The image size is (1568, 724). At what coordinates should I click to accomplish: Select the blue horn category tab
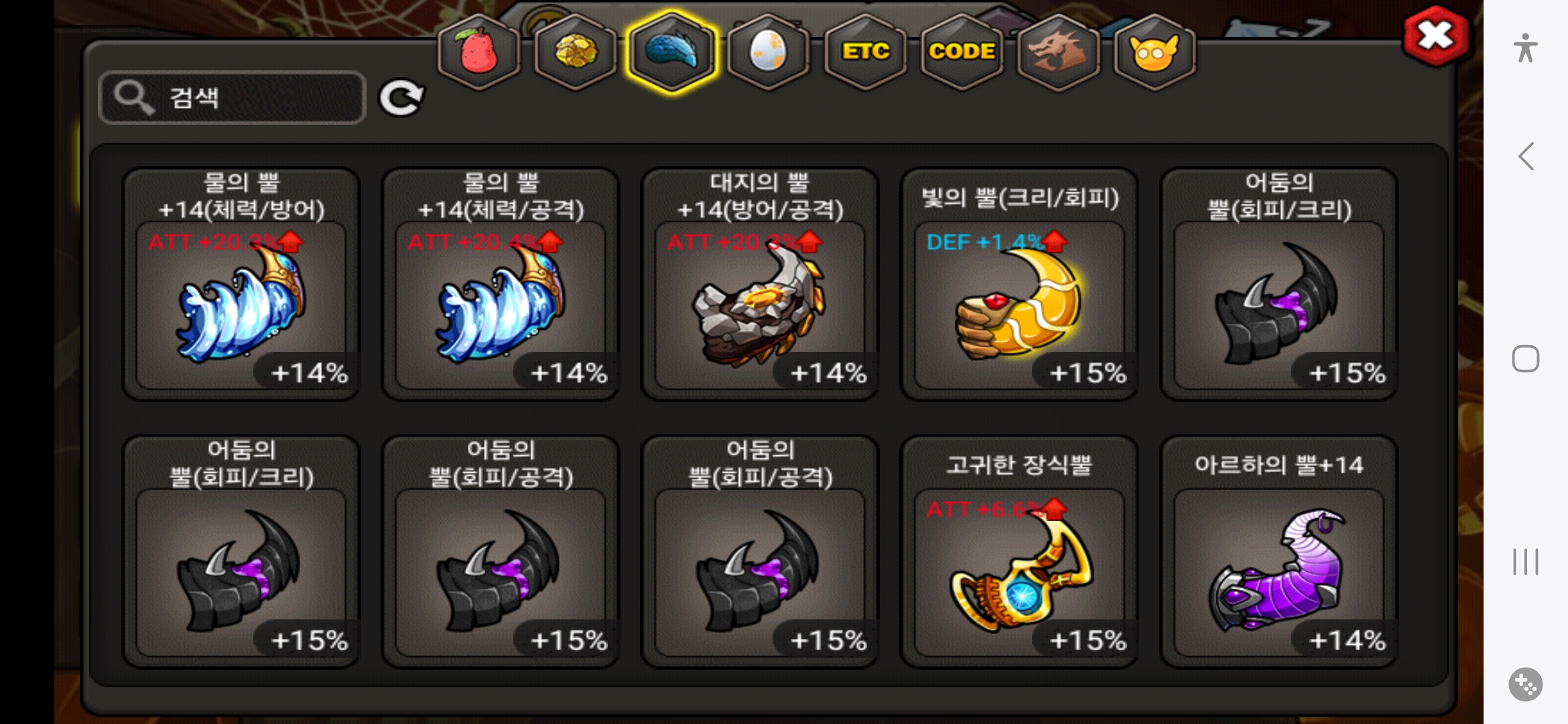click(x=672, y=51)
